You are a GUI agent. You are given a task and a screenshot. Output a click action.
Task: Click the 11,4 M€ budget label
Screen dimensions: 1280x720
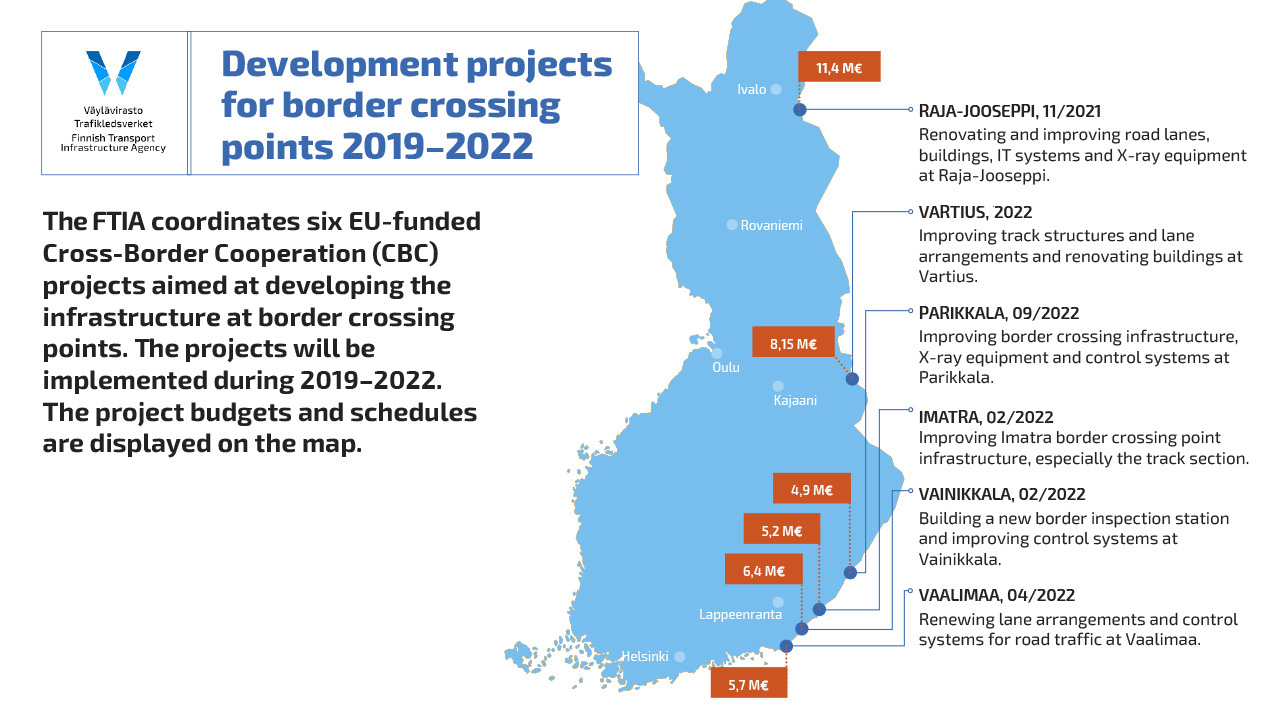838,67
